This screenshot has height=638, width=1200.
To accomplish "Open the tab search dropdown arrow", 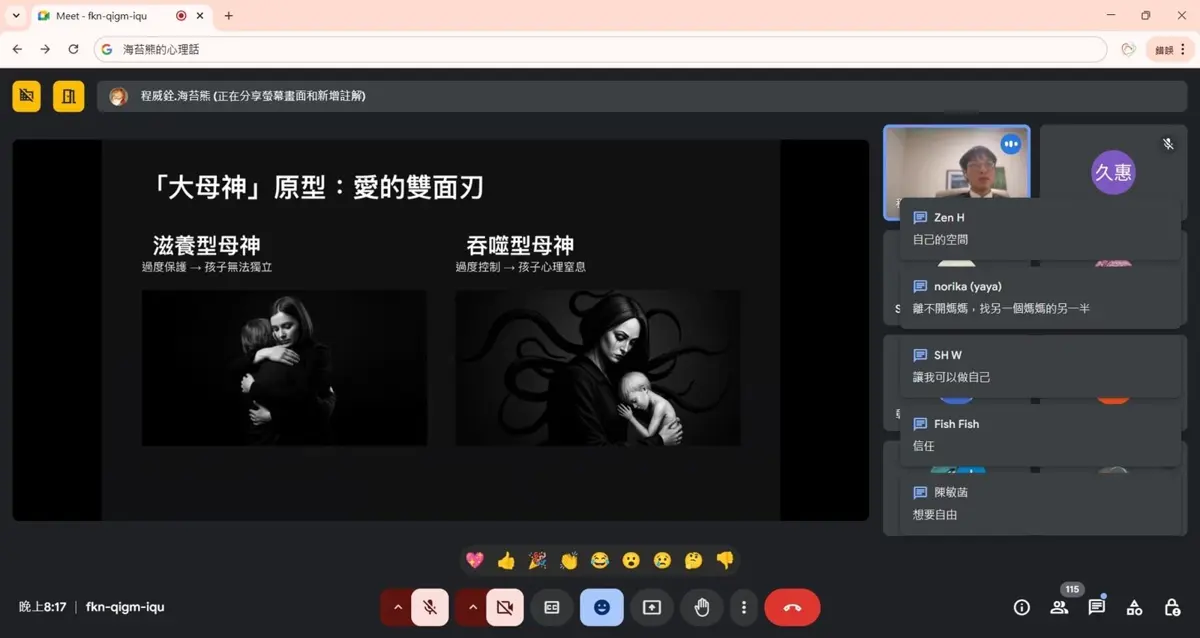I will click(16, 16).
